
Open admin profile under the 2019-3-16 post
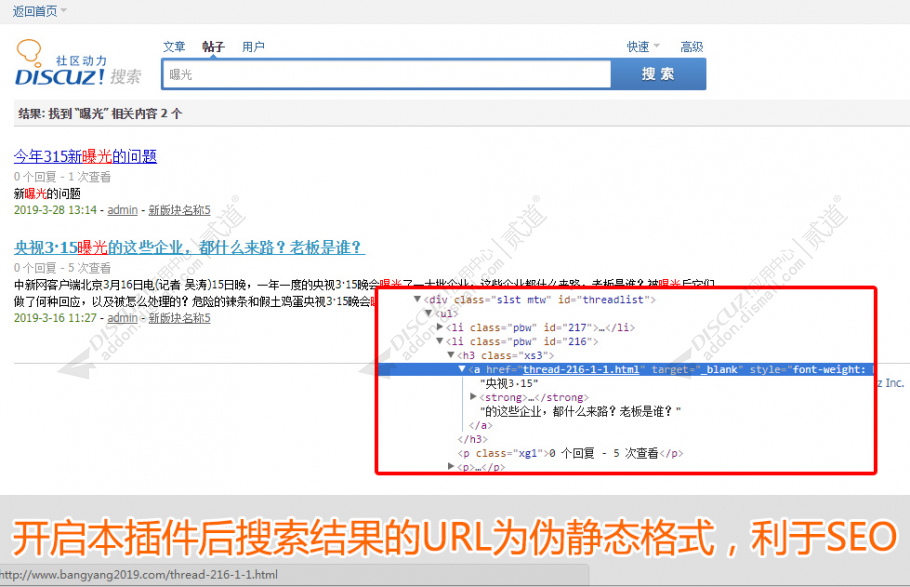pos(122,318)
